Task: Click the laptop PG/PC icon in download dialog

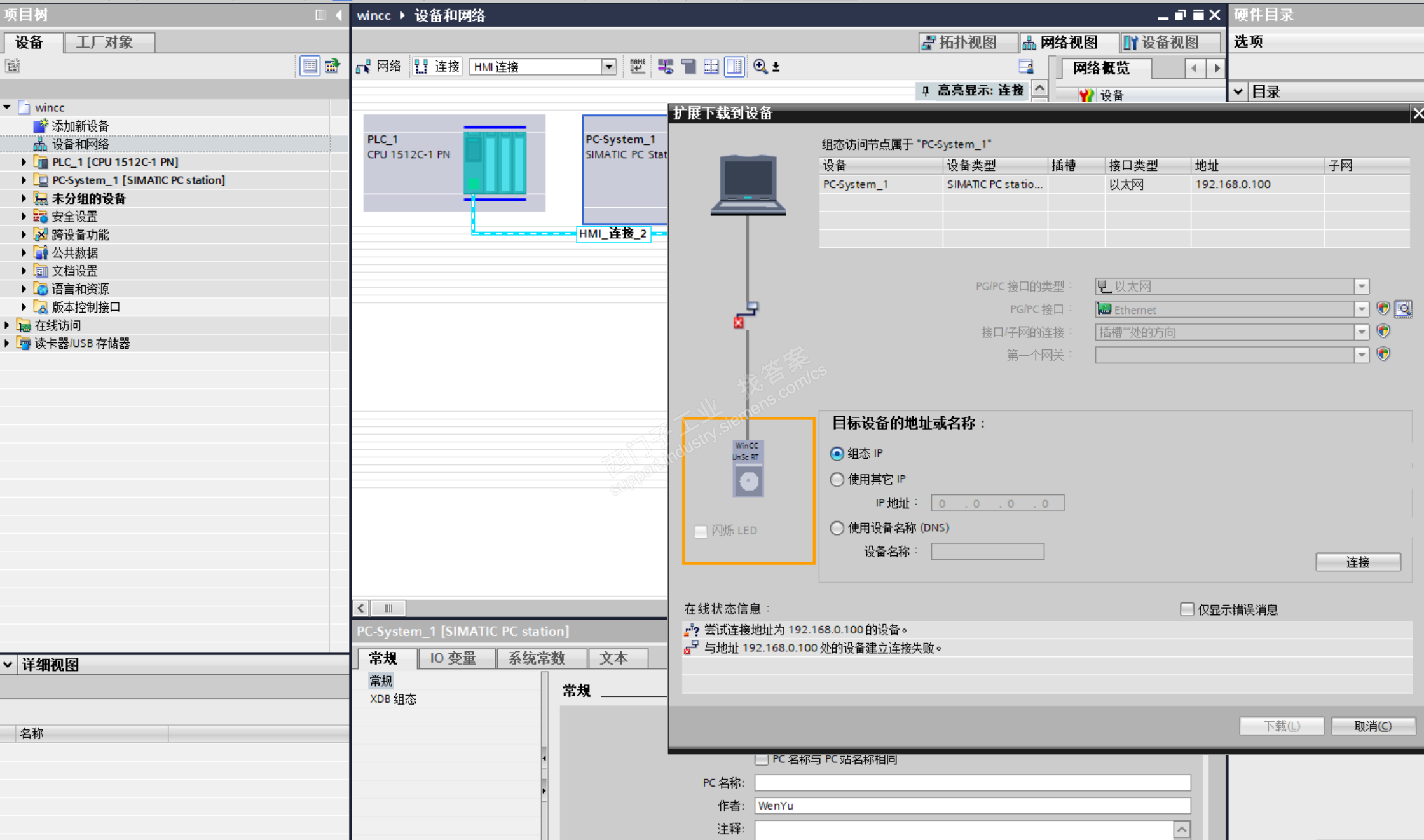Action: (x=748, y=185)
